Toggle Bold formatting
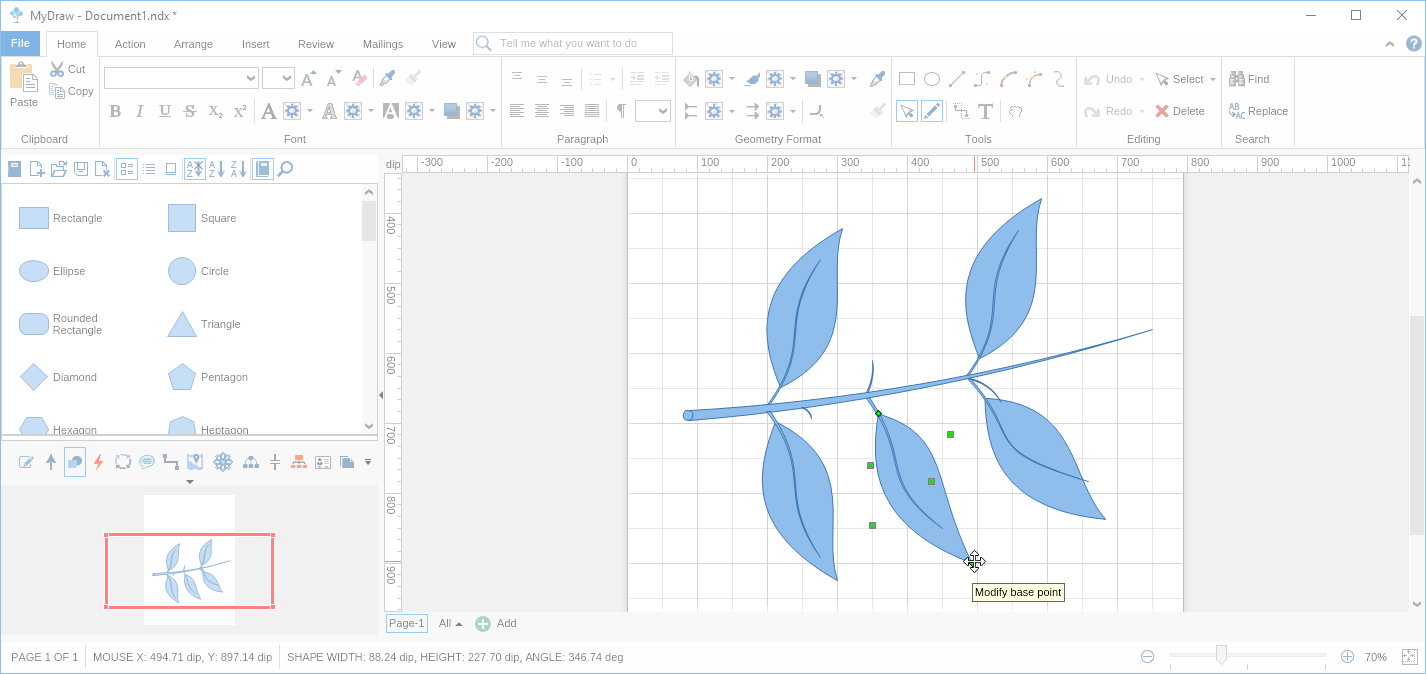 point(115,111)
